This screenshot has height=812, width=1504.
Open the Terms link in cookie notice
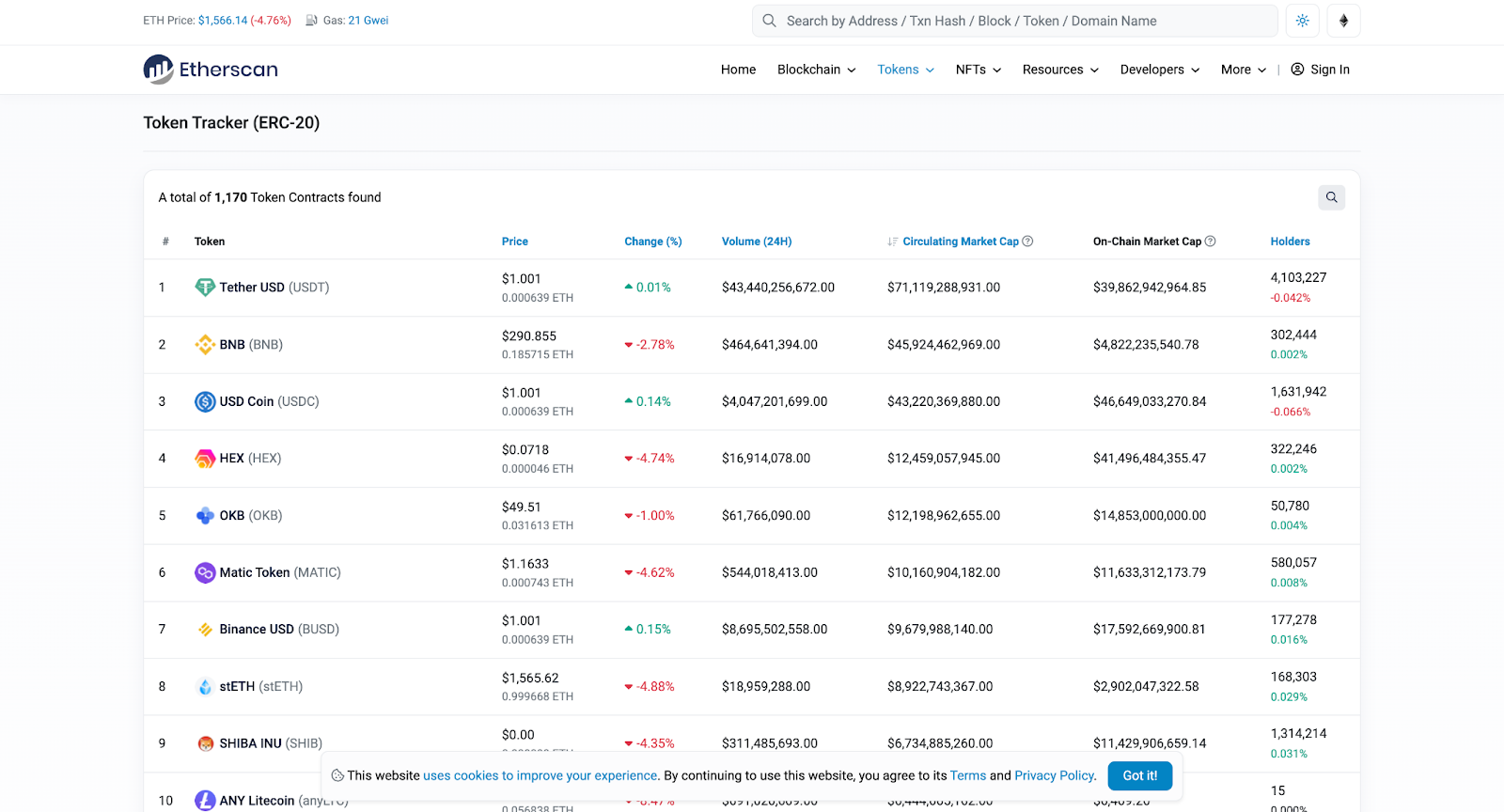point(968,775)
